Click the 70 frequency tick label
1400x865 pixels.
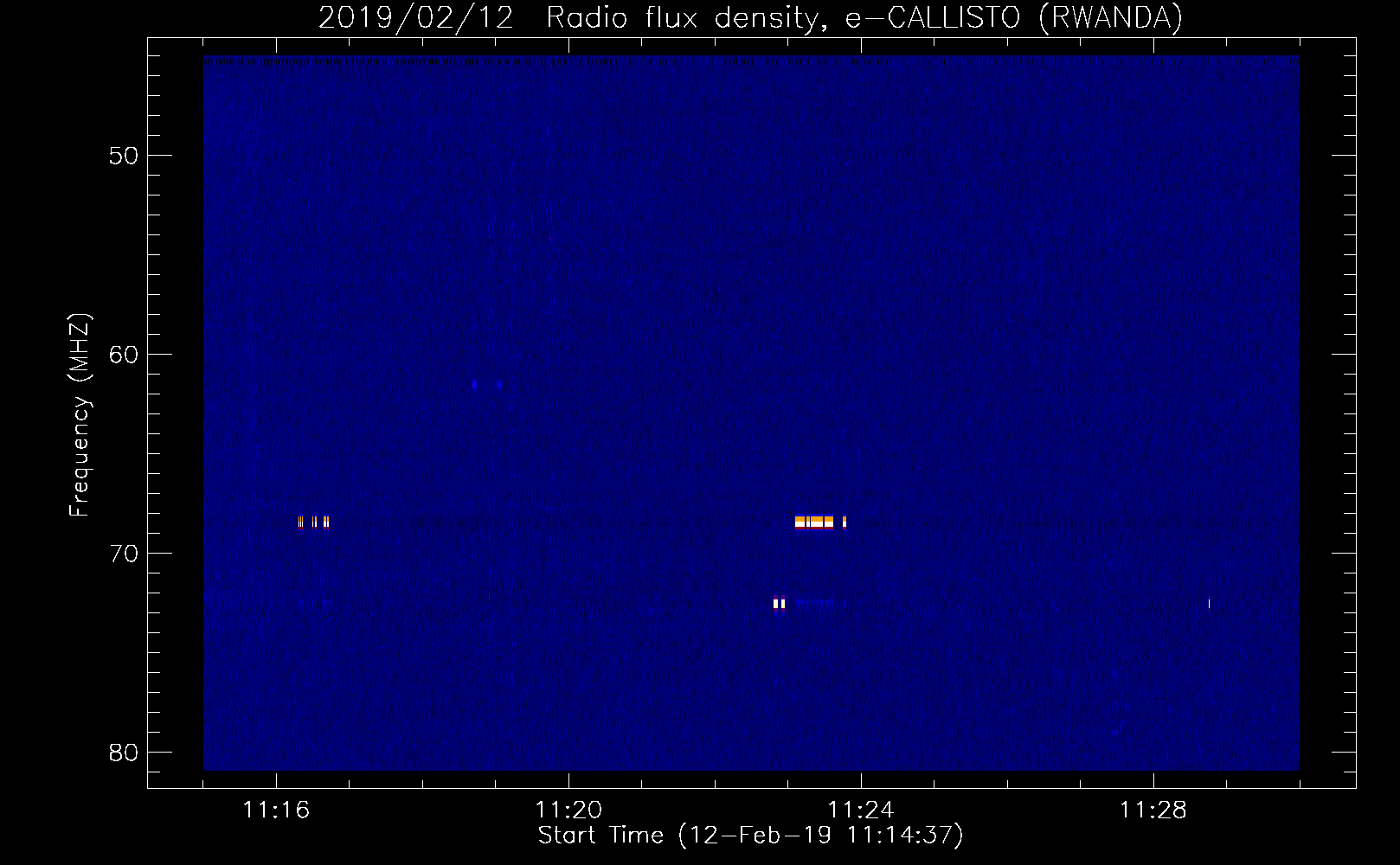point(124,554)
